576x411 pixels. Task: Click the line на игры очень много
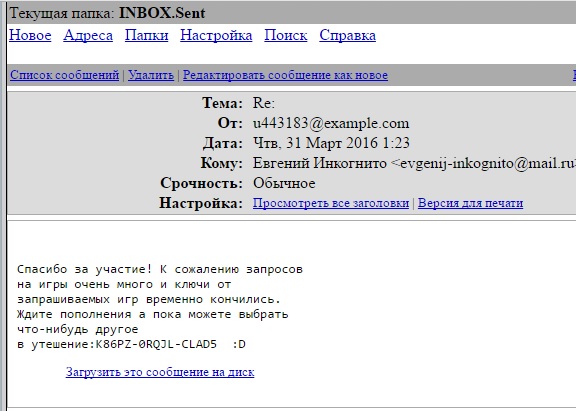124,284
